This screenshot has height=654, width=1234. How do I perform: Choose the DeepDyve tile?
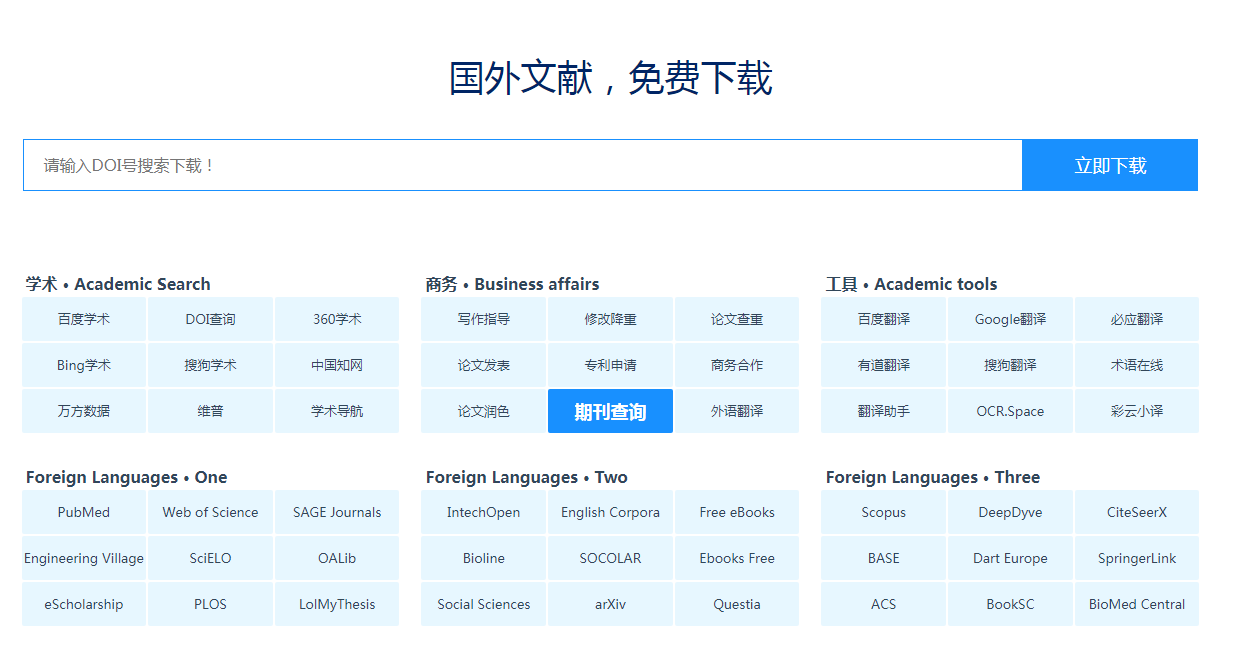tap(1010, 512)
